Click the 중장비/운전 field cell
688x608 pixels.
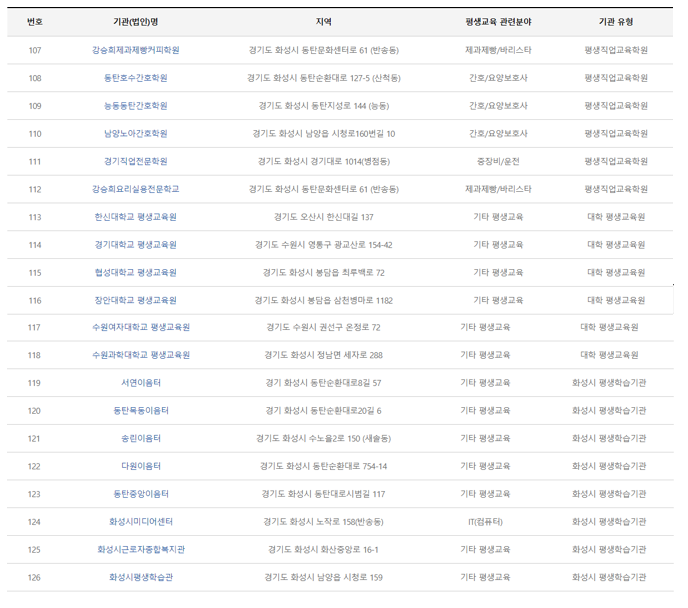(498, 161)
